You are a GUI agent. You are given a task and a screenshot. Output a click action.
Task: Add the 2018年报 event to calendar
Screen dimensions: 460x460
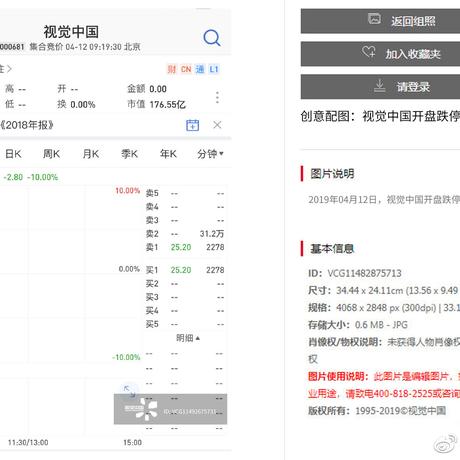point(192,125)
